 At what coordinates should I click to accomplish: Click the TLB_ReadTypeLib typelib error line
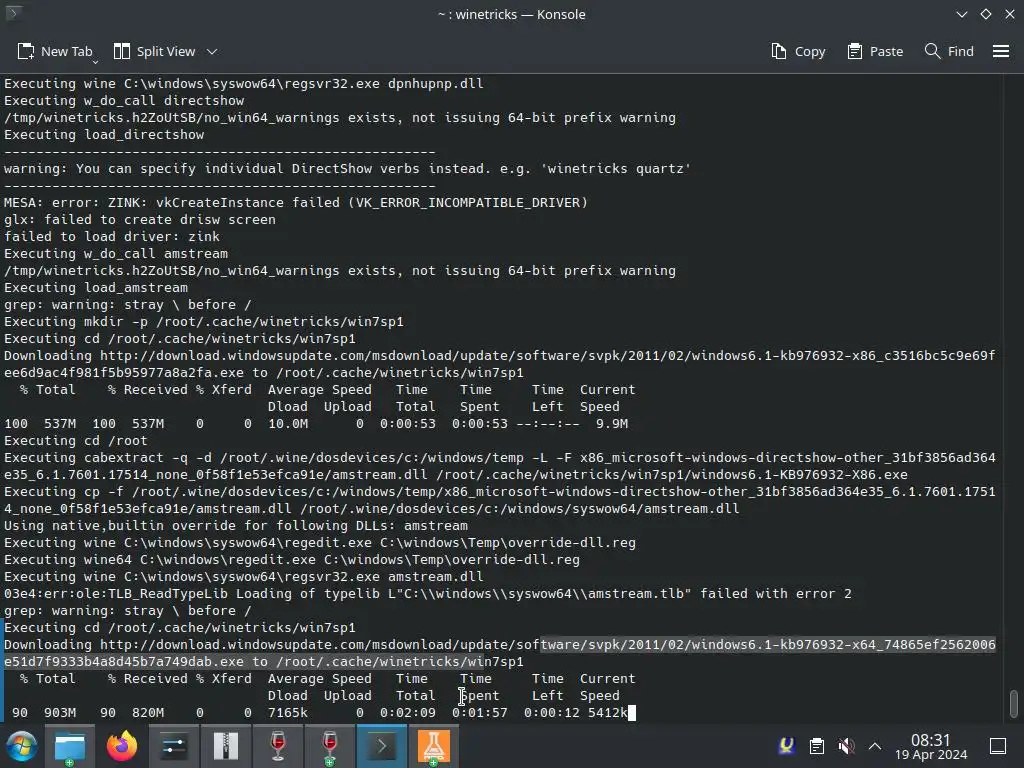(x=428, y=593)
